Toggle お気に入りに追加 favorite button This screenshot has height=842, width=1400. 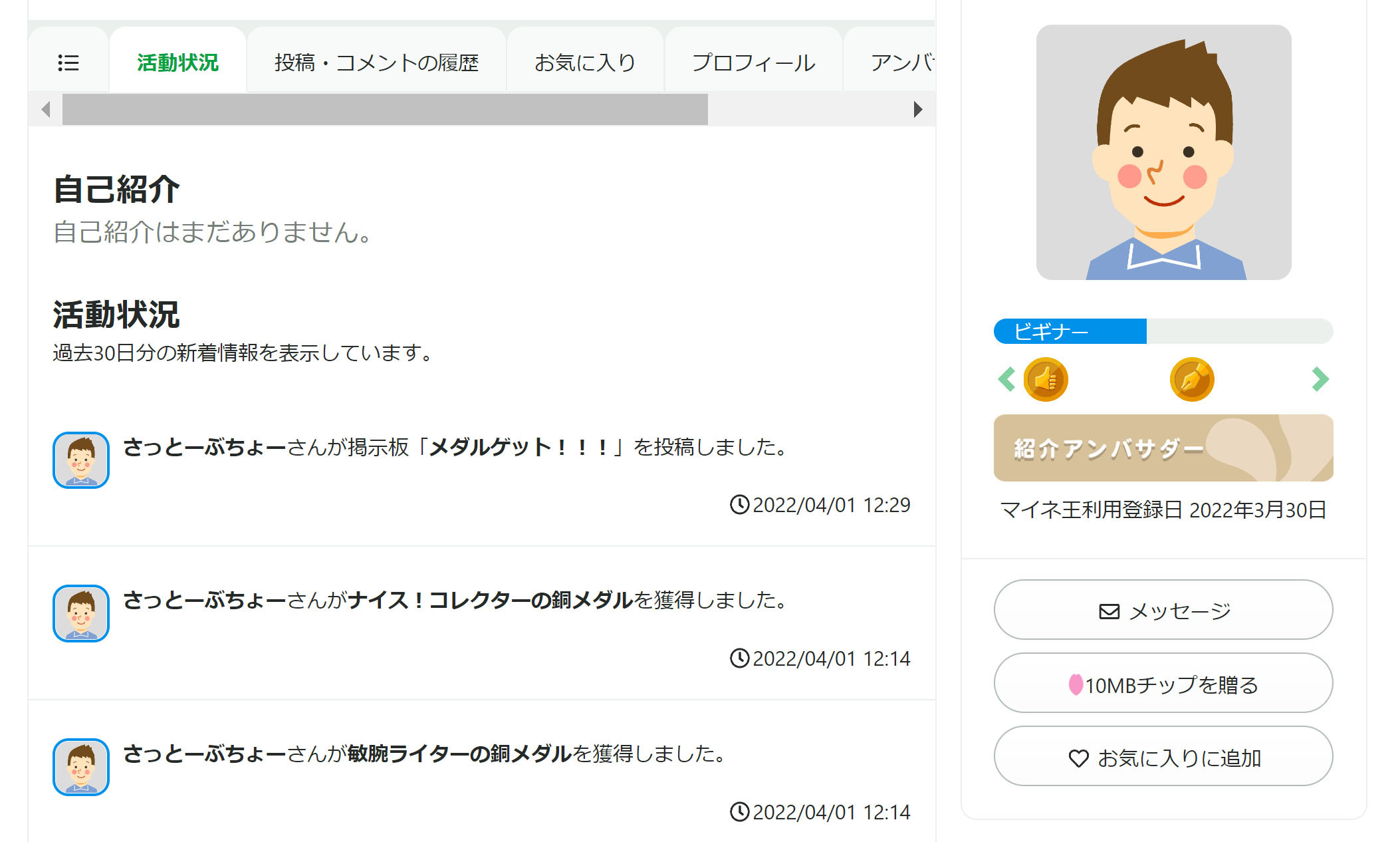(1163, 757)
